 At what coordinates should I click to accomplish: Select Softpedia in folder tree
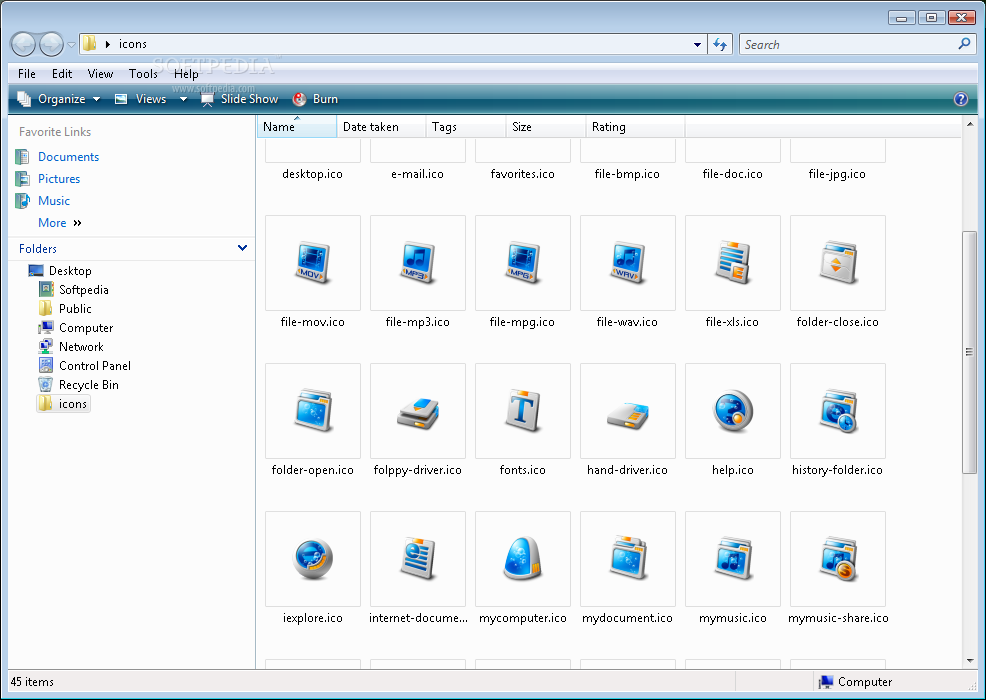(x=83, y=289)
